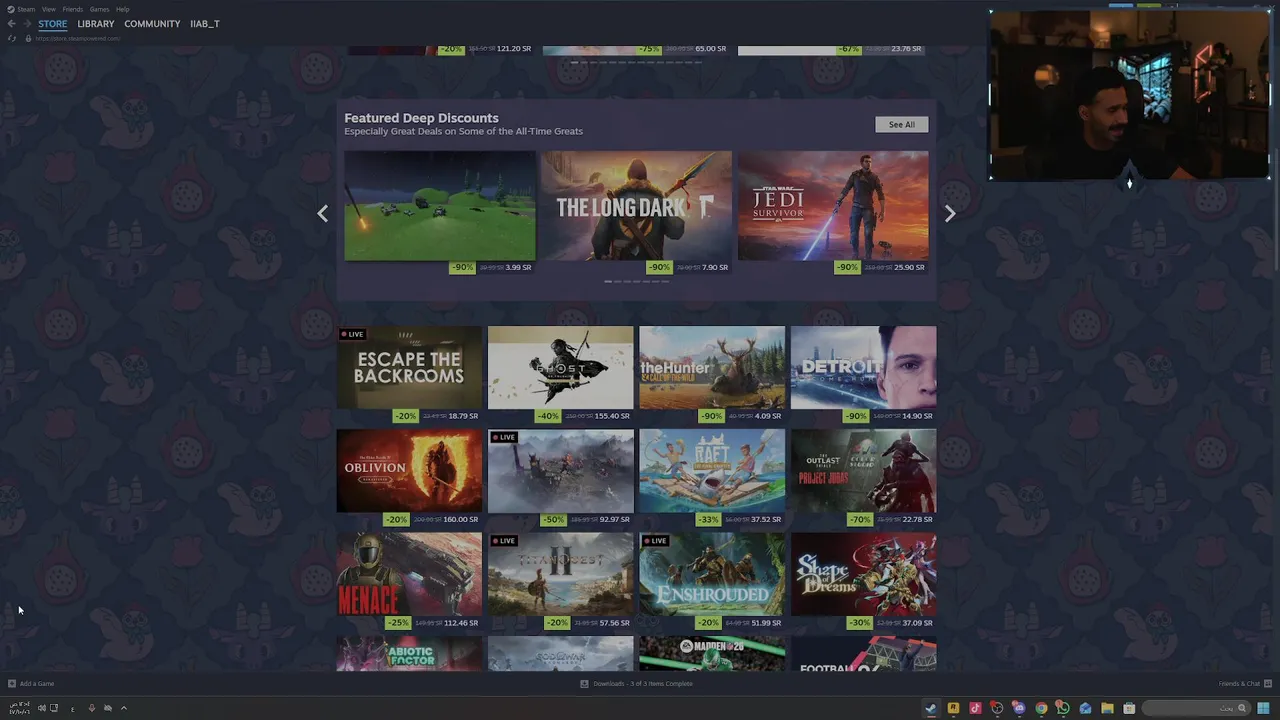Open The Long Dark deal
1280x720 pixels.
click(x=636, y=206)
